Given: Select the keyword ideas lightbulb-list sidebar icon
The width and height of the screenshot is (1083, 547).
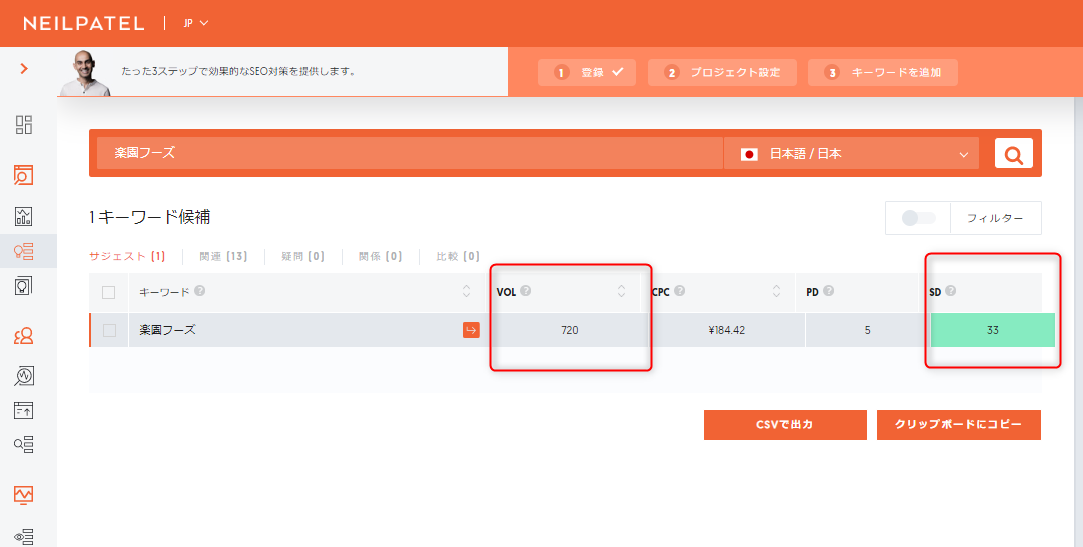Looking at the screenshot, I should tap(23, 251).
